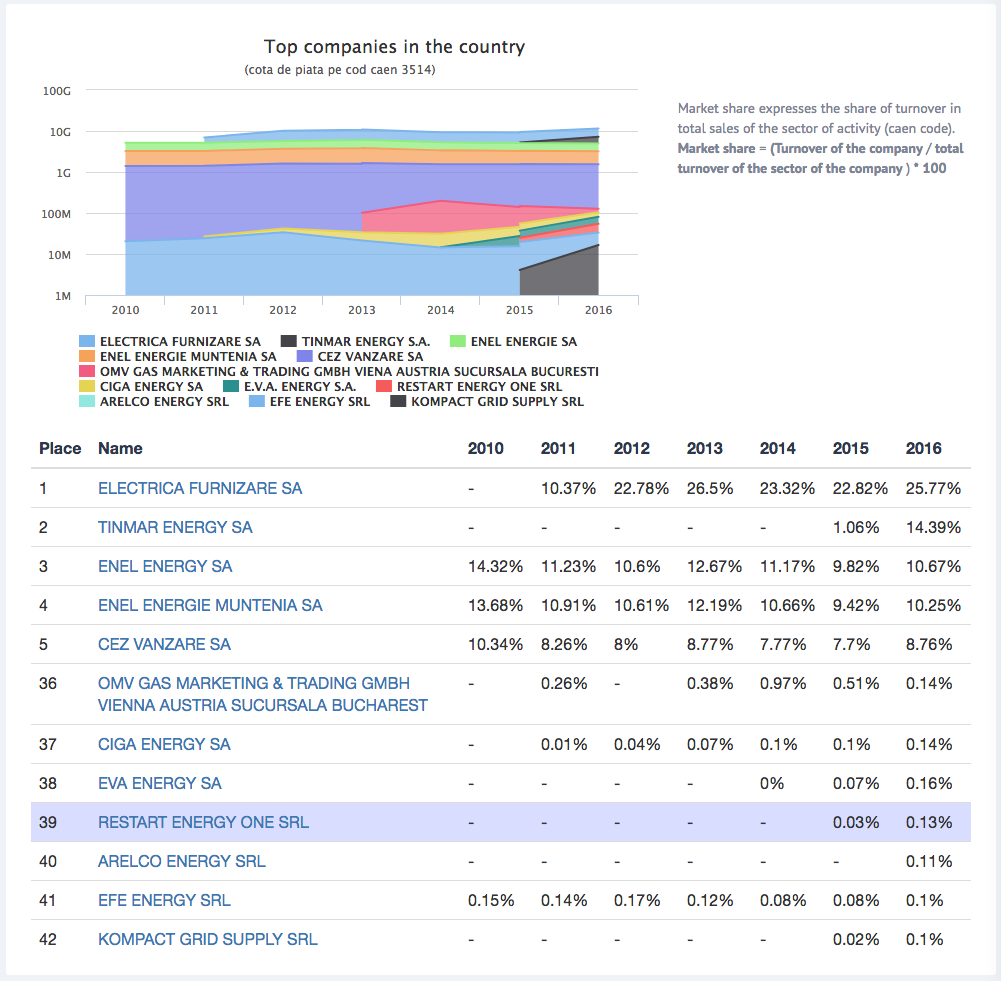Viewport: 1001px width, 981px height.
Task: Toggle CIGA ENERGY SA legend entry
Action: [141, 387]
